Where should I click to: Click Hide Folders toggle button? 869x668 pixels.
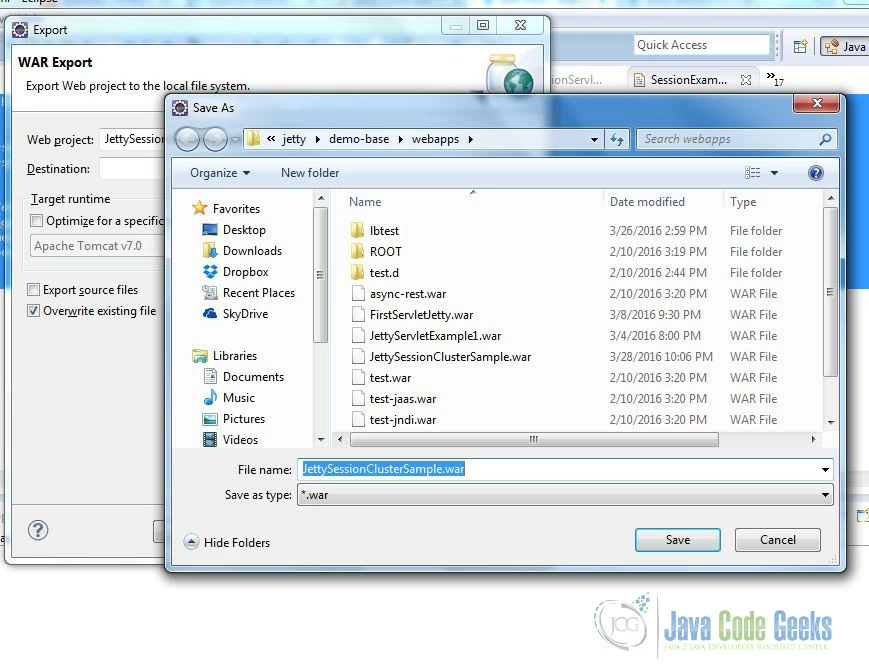coord(228,542)
